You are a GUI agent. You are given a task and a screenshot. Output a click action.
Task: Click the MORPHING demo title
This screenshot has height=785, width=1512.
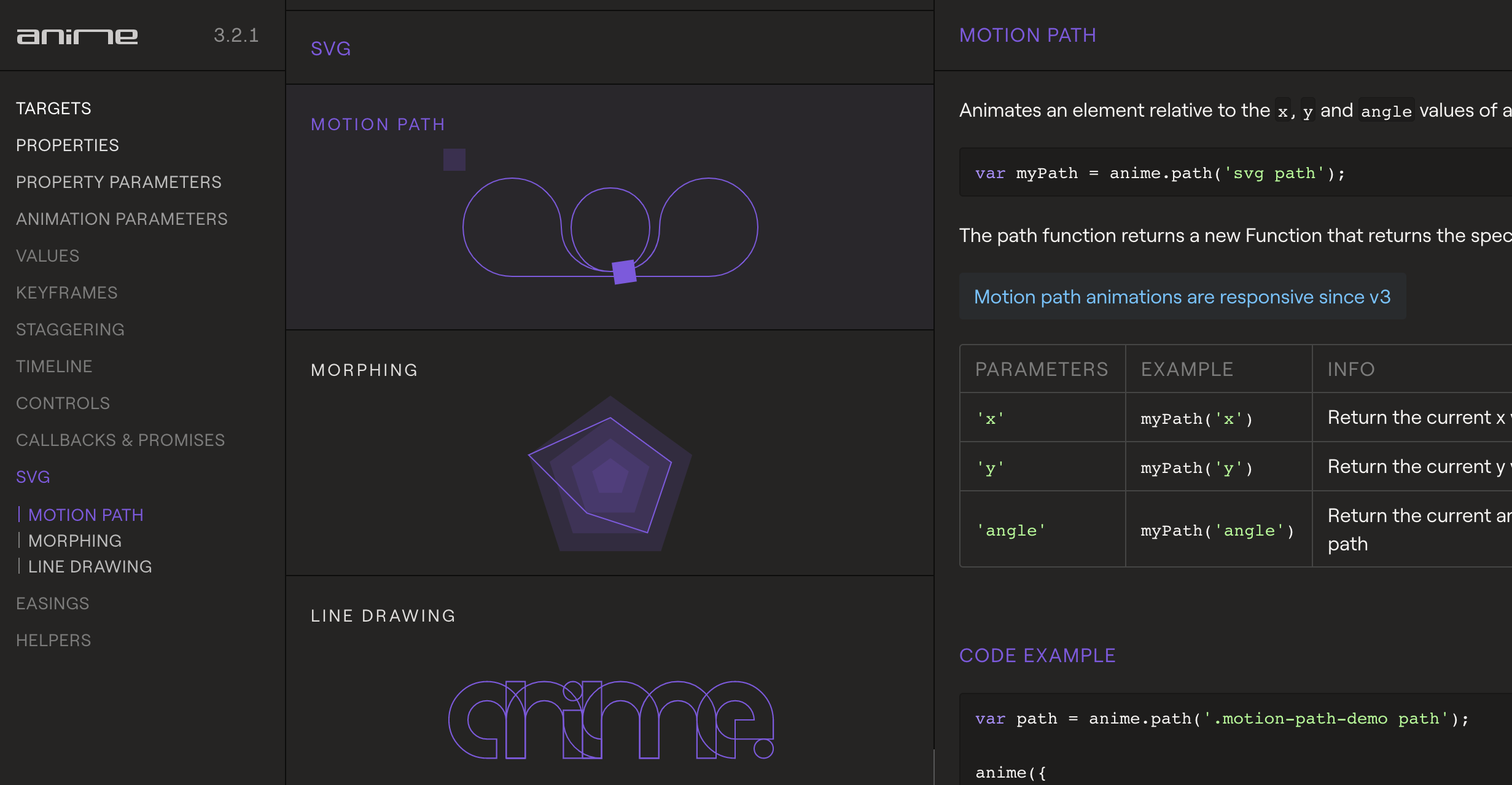coord(364,370)
